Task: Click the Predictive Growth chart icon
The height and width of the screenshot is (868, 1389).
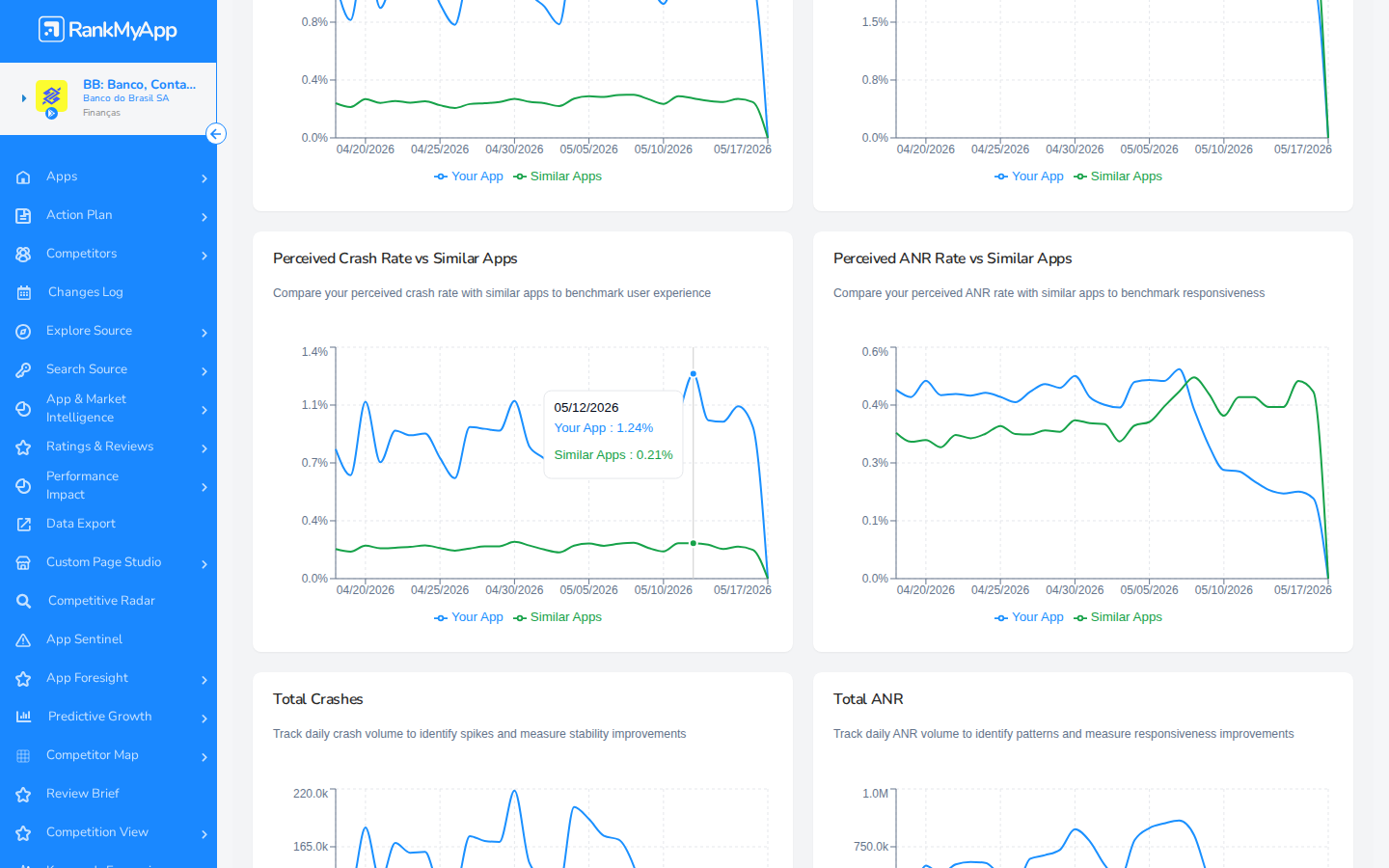Action: click(23, 717)
